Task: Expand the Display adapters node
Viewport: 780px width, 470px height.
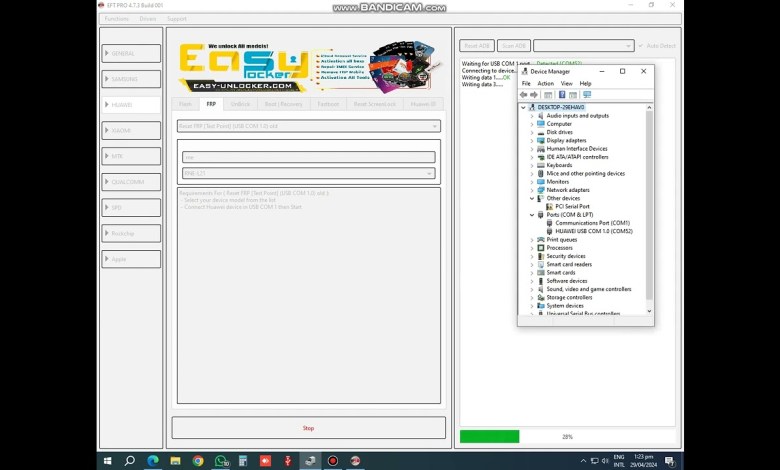Action: 532,140
